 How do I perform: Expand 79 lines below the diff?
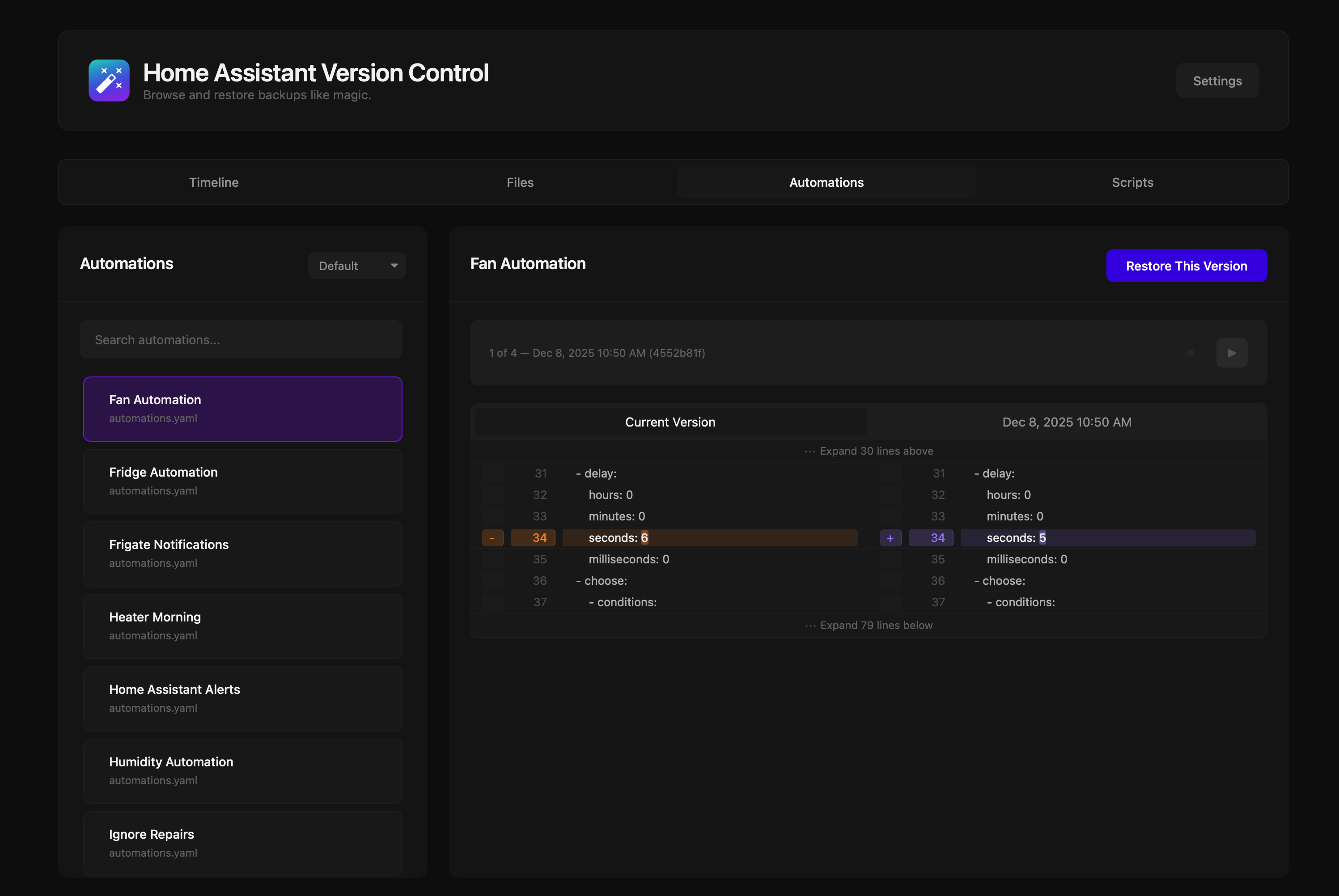coord(868,625)
